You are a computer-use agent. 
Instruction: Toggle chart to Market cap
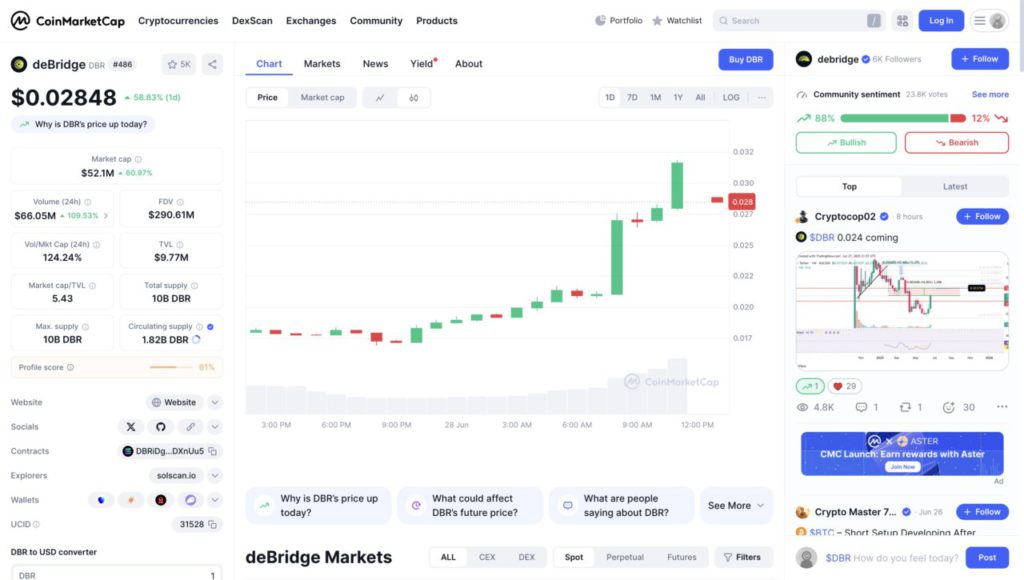(x=322, y=97)
